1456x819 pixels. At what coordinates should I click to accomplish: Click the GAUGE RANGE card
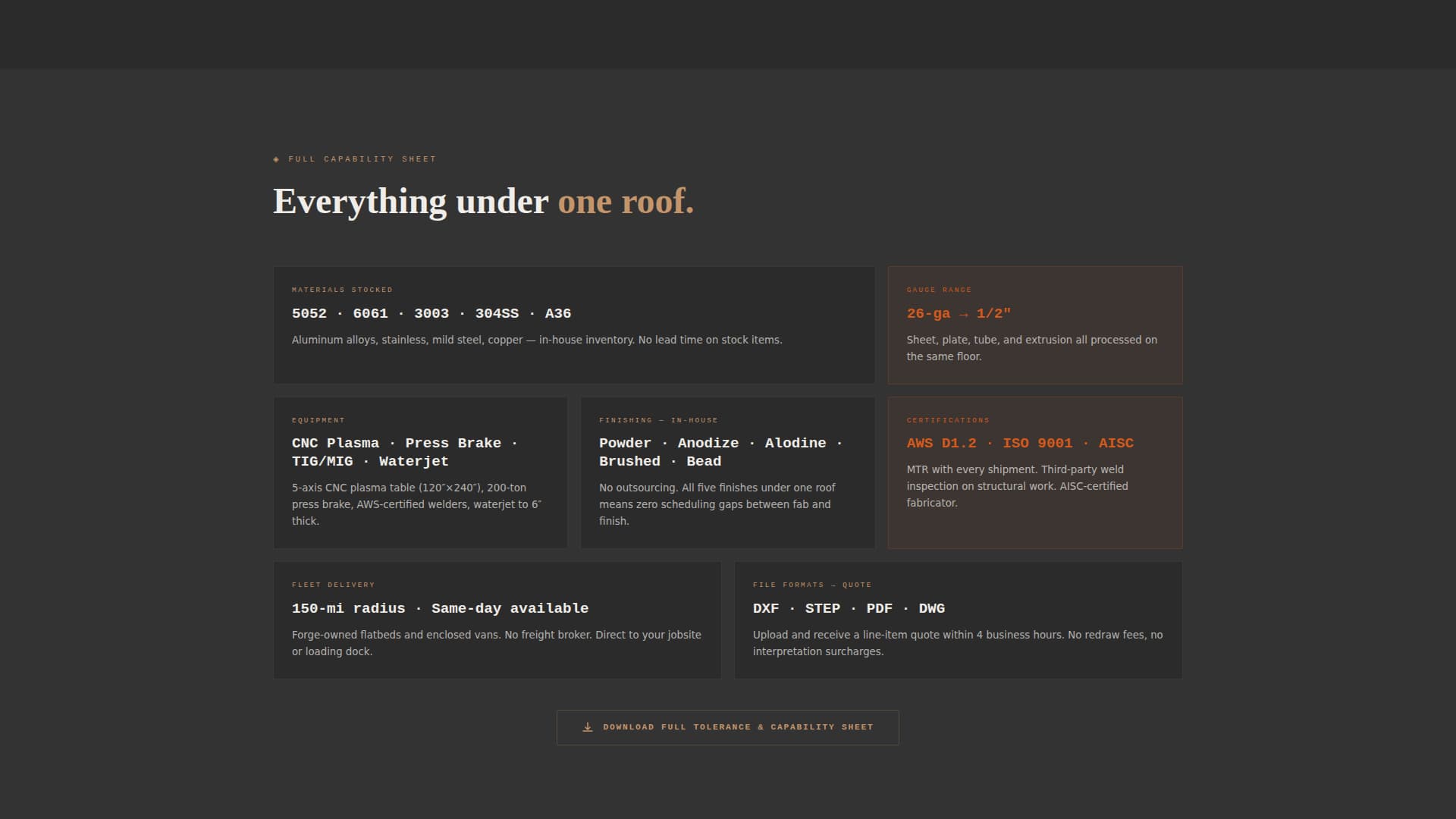[1034, 325]
